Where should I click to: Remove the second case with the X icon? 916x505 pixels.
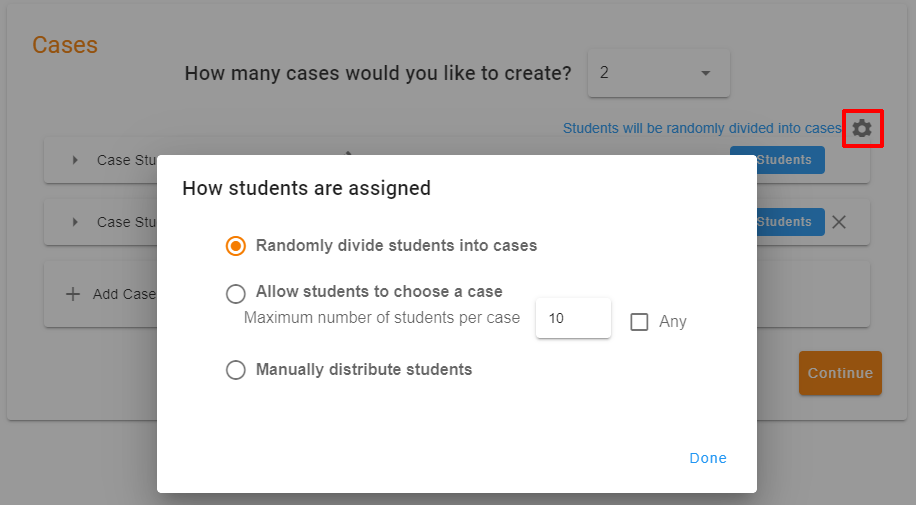pos(839,222)
